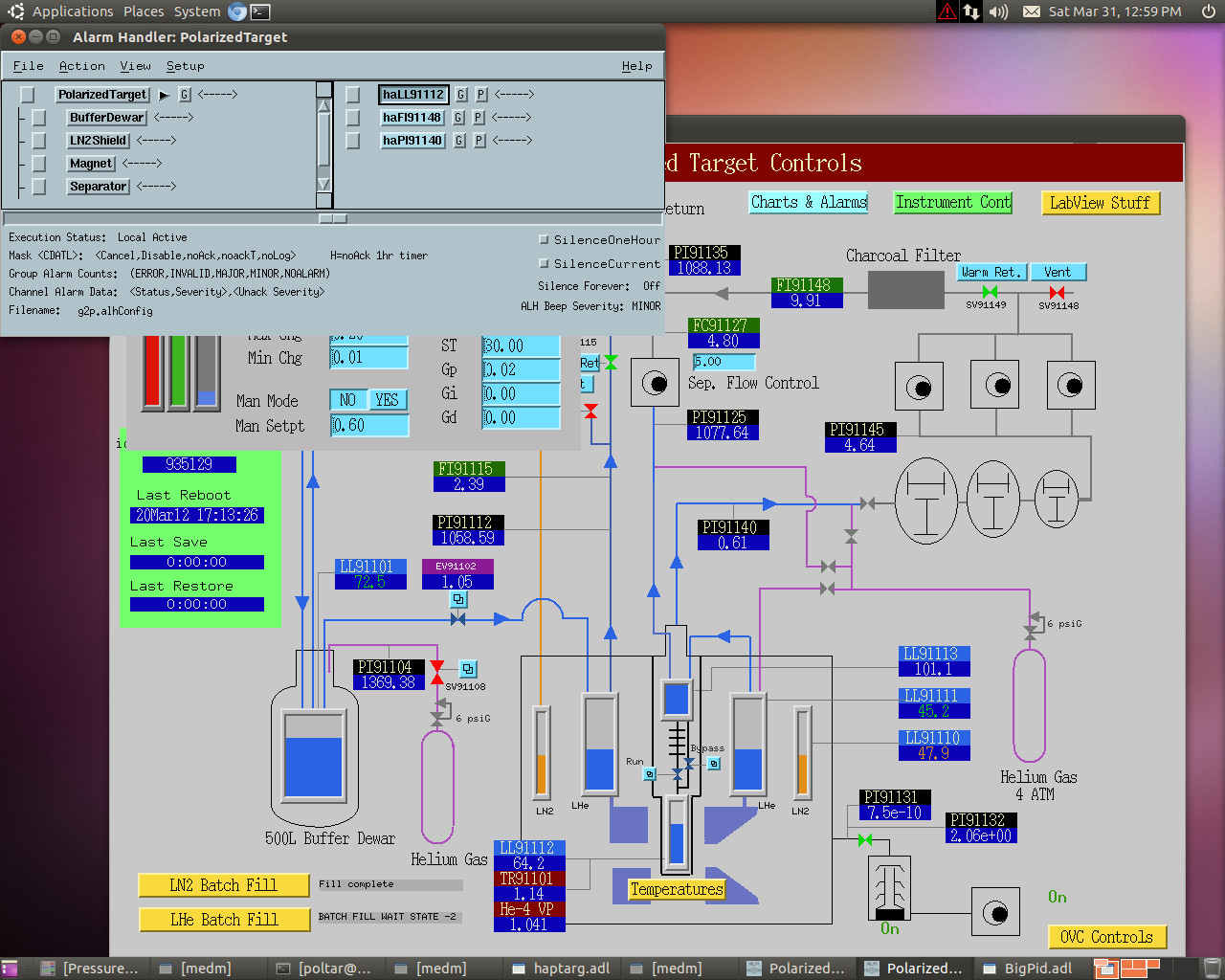Click the G icon next to haLL91112
This screenshot has width=1225, height=980.
(461, 95)
